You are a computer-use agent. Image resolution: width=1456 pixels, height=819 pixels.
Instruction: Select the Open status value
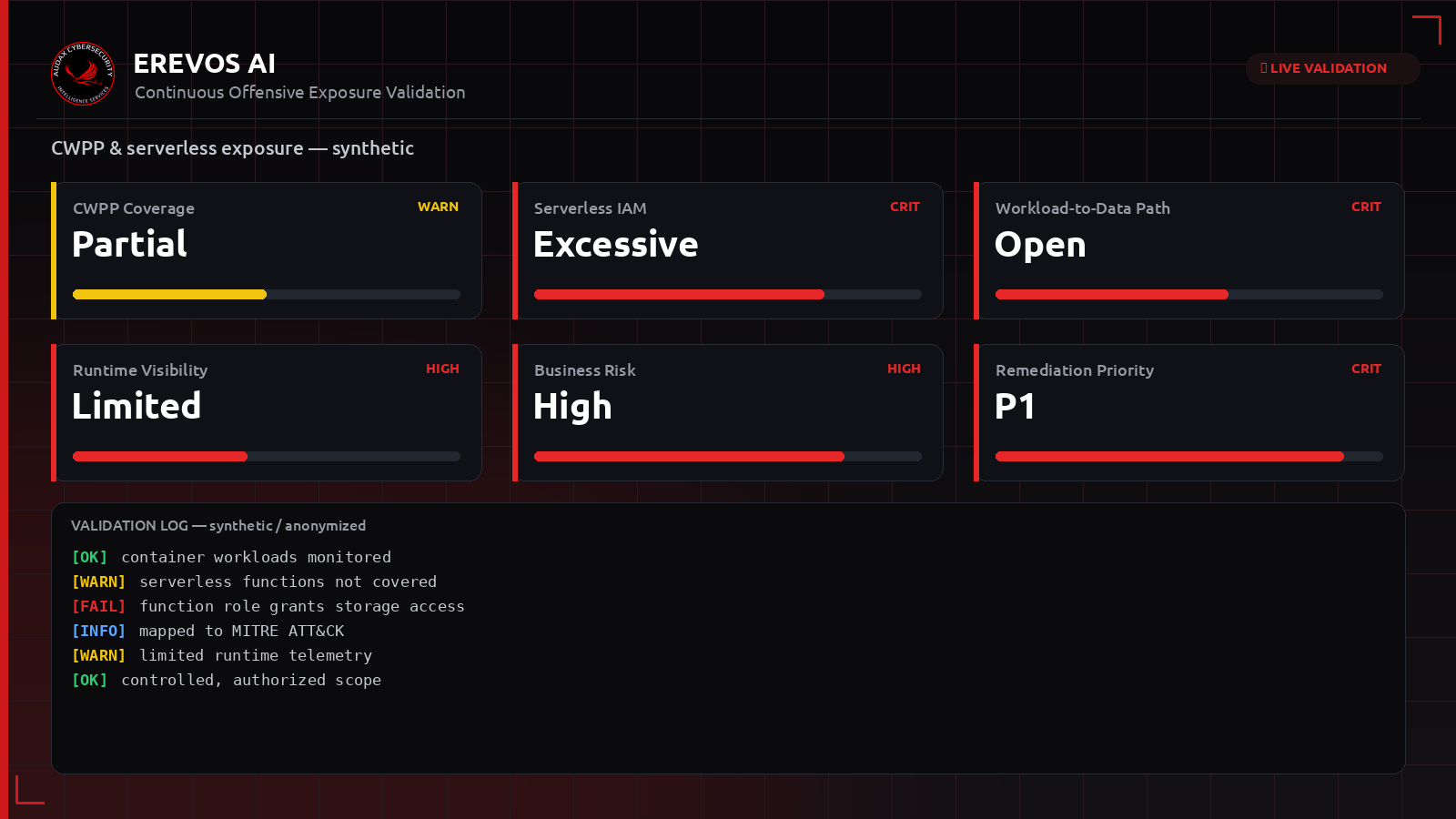(x=1040, y=246)
